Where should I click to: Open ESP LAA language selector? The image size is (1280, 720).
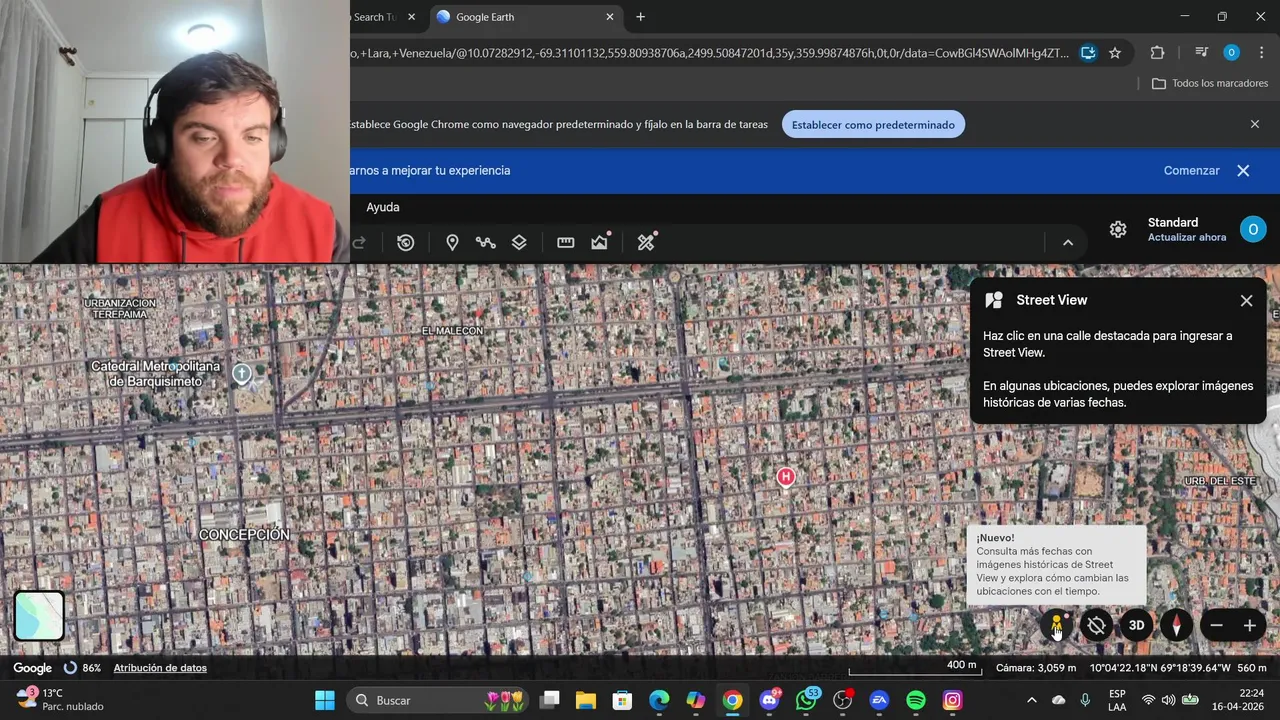tap(1117, 700)
